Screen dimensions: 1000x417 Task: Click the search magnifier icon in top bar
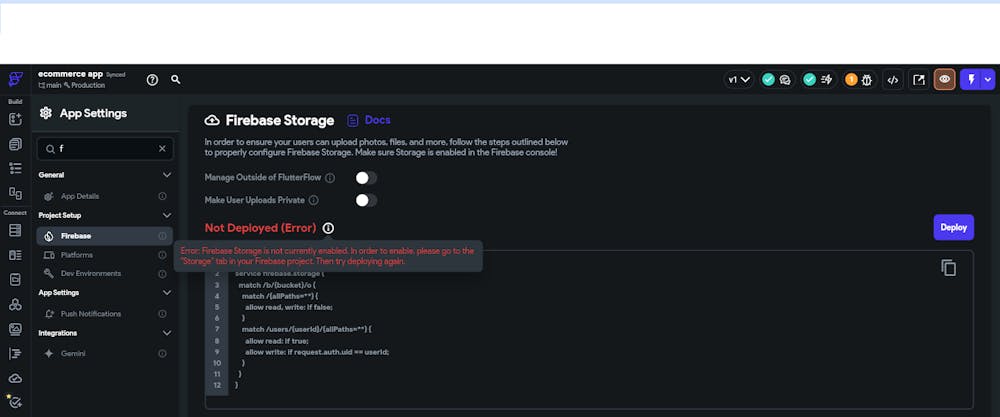[x=176, y=80]
